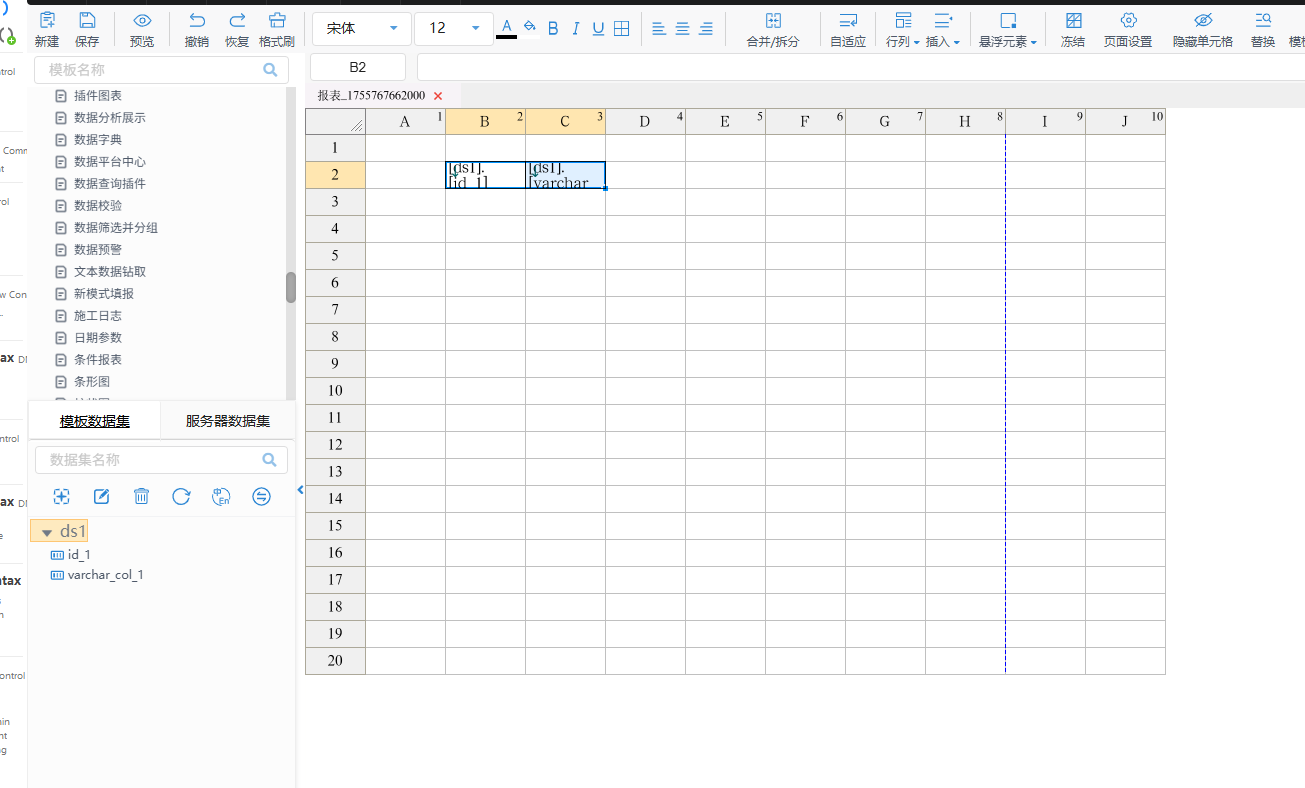
Task: Toggle underline text formatting
Action: click(x=598, y=29)
